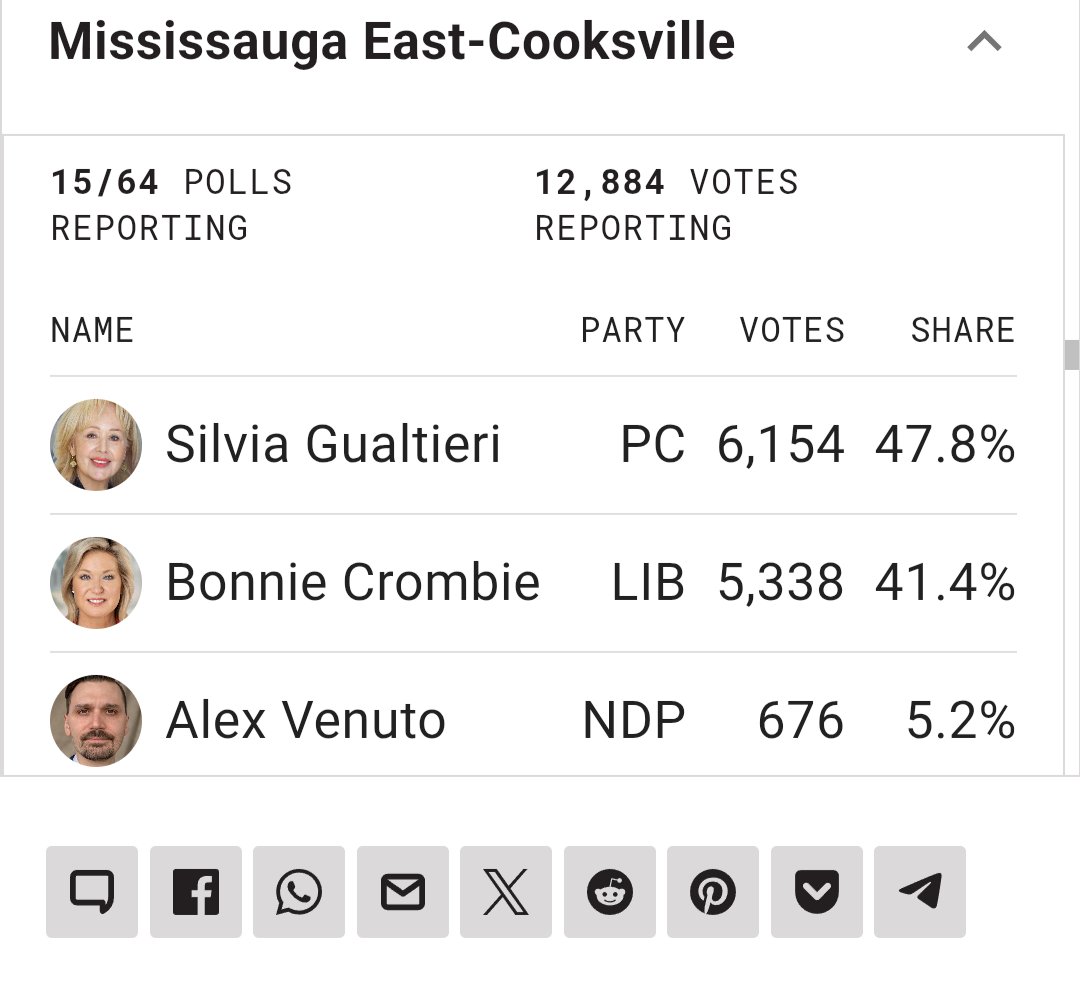Click Bonnie Crombie's photo
1080x992 pixels.
[96, 583]
